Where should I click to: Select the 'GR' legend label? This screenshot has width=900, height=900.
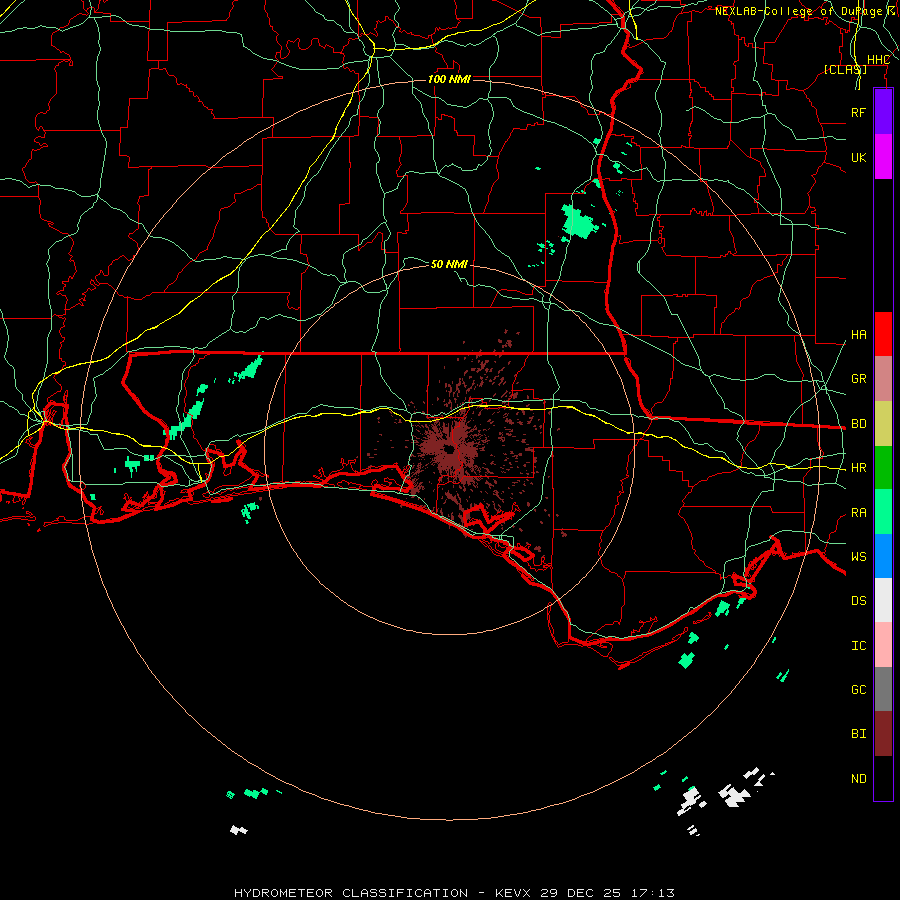coord(858,379)
